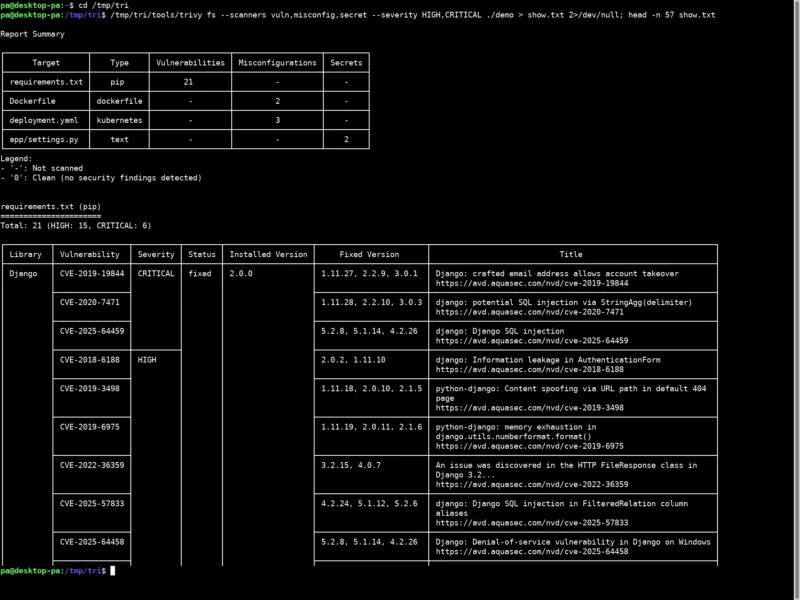Select the kubernetes type cell
The image size is (800, 600).
[x=119, y=120]
